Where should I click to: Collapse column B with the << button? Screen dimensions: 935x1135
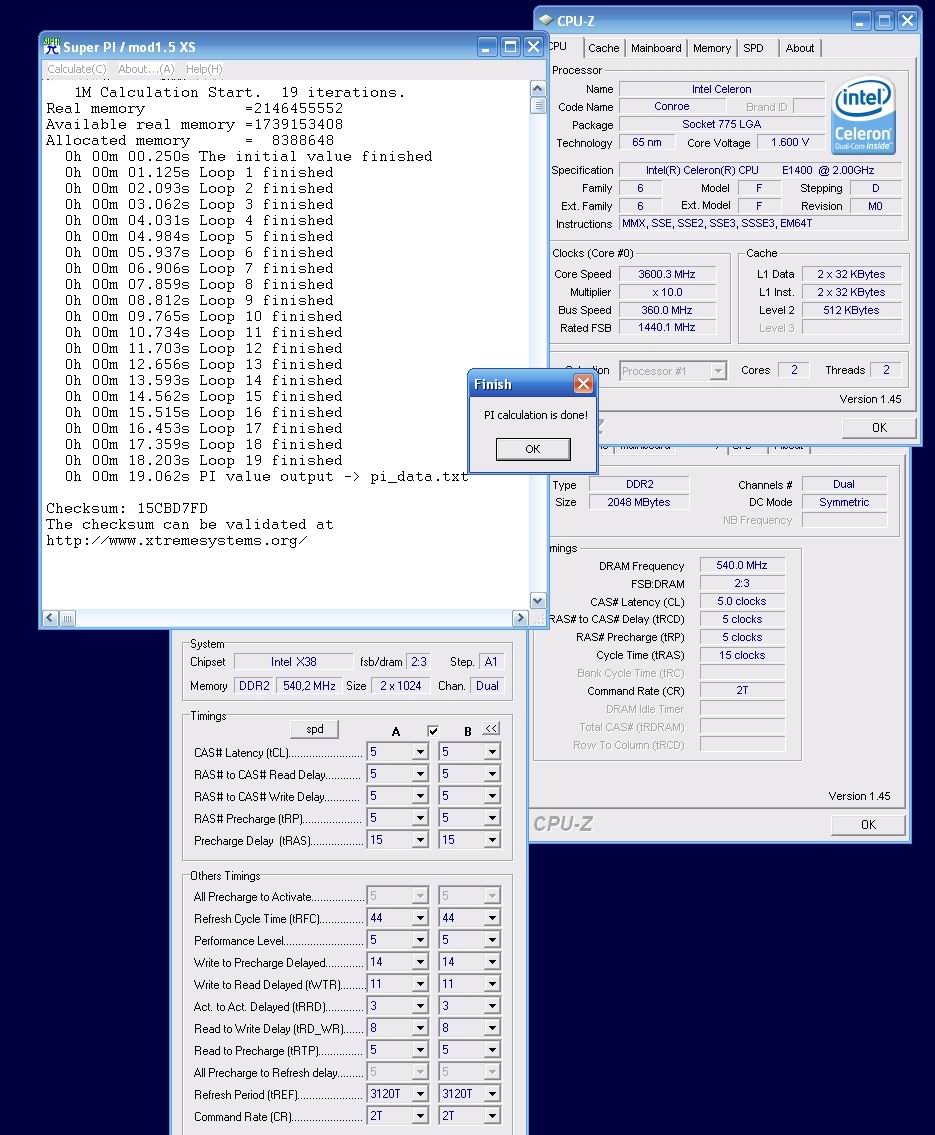click(x=491, y=729)
